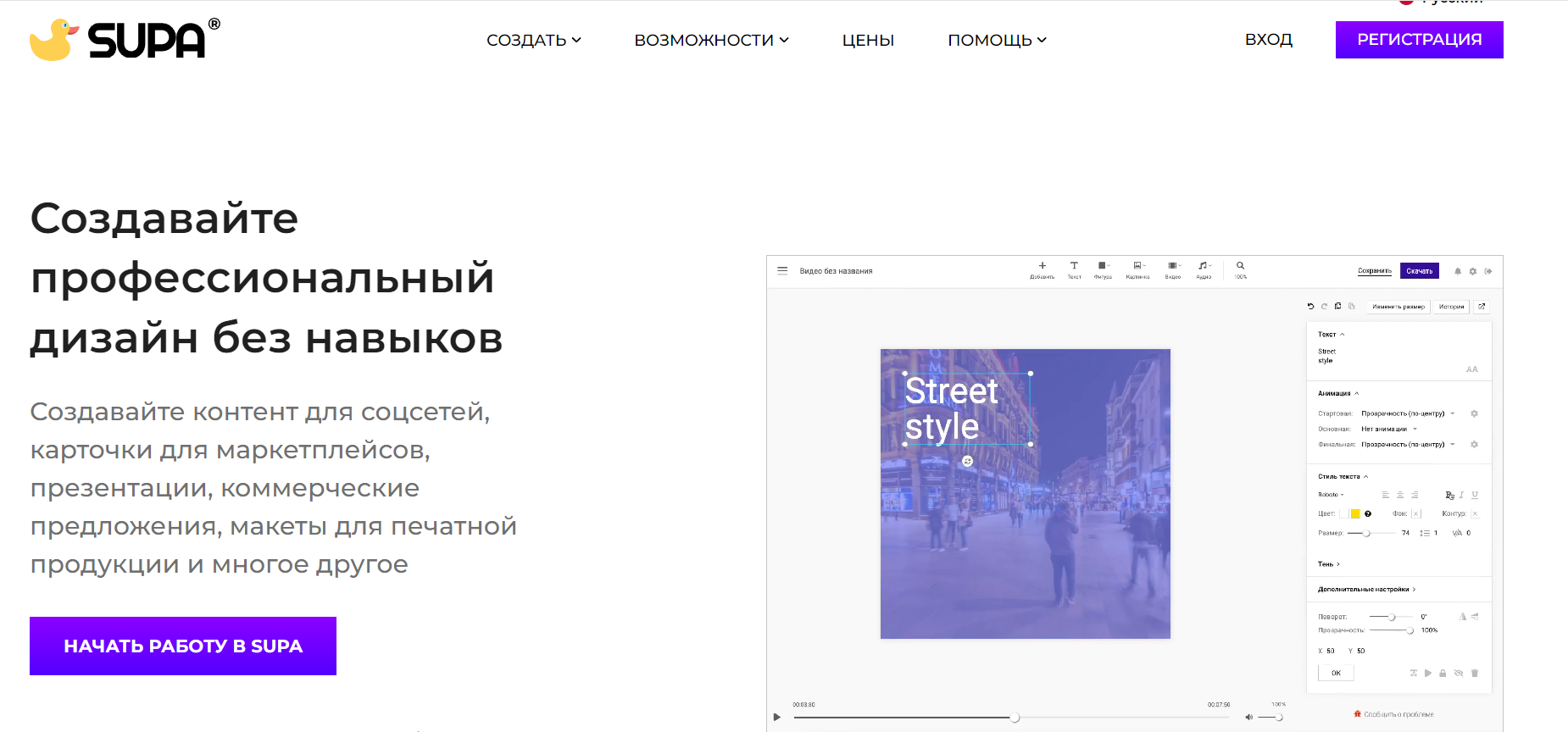Click the Сохранить link in editor

coord(1375,271)
